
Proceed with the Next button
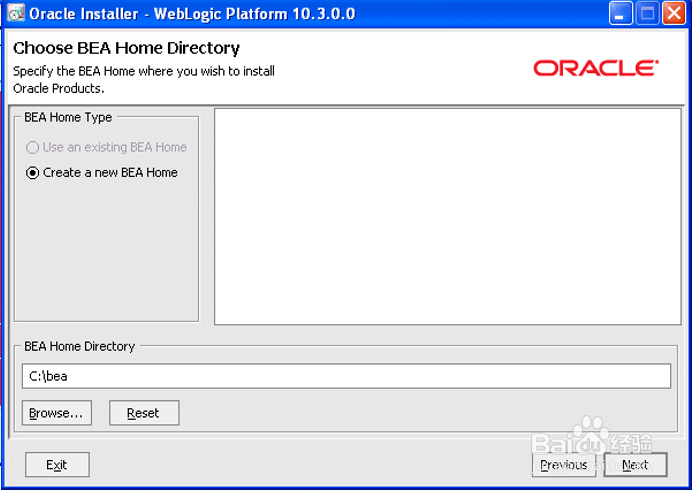pyautogui.click(x=635, y=465)
